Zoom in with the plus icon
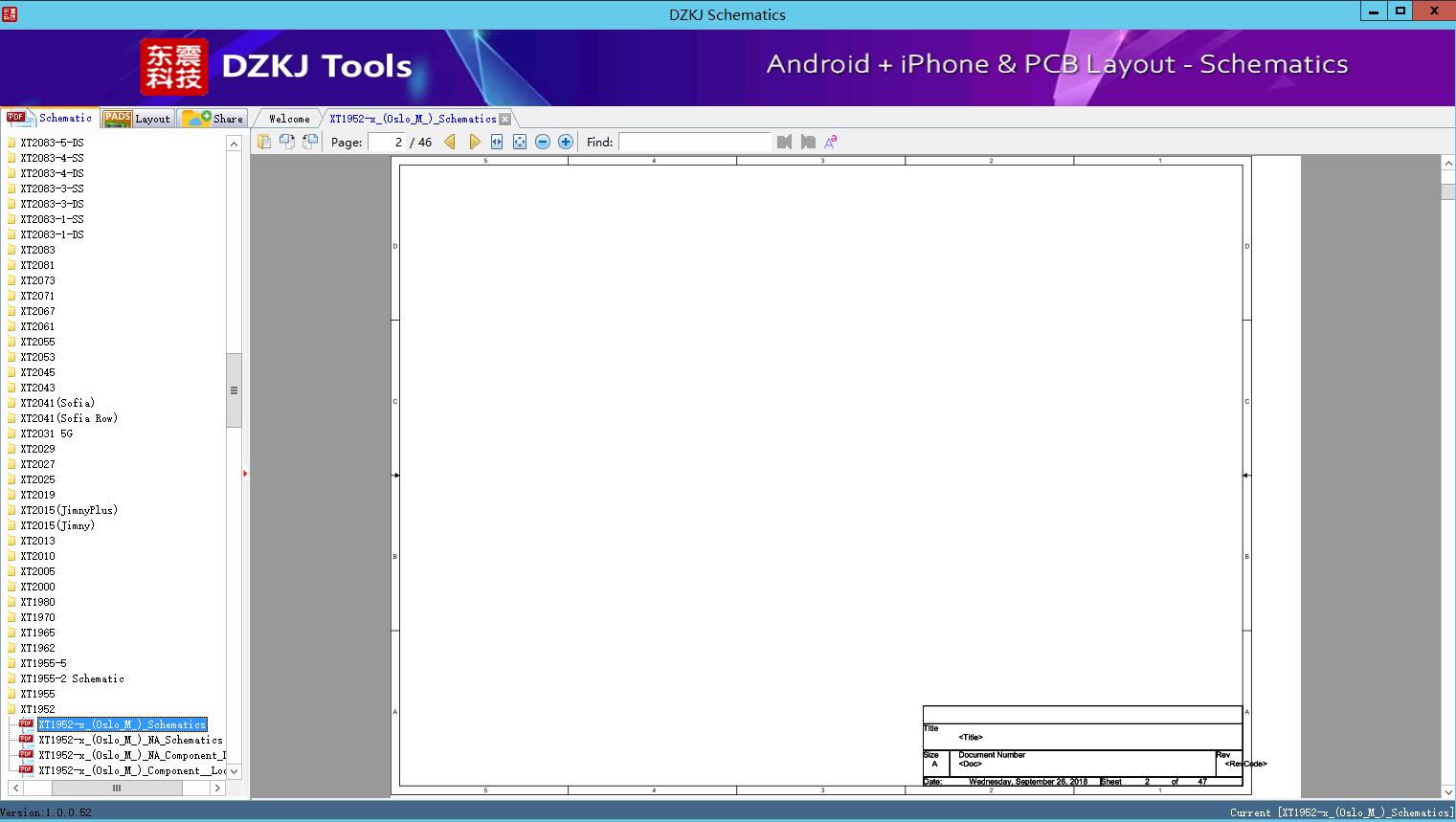 (x=566, y=142)
